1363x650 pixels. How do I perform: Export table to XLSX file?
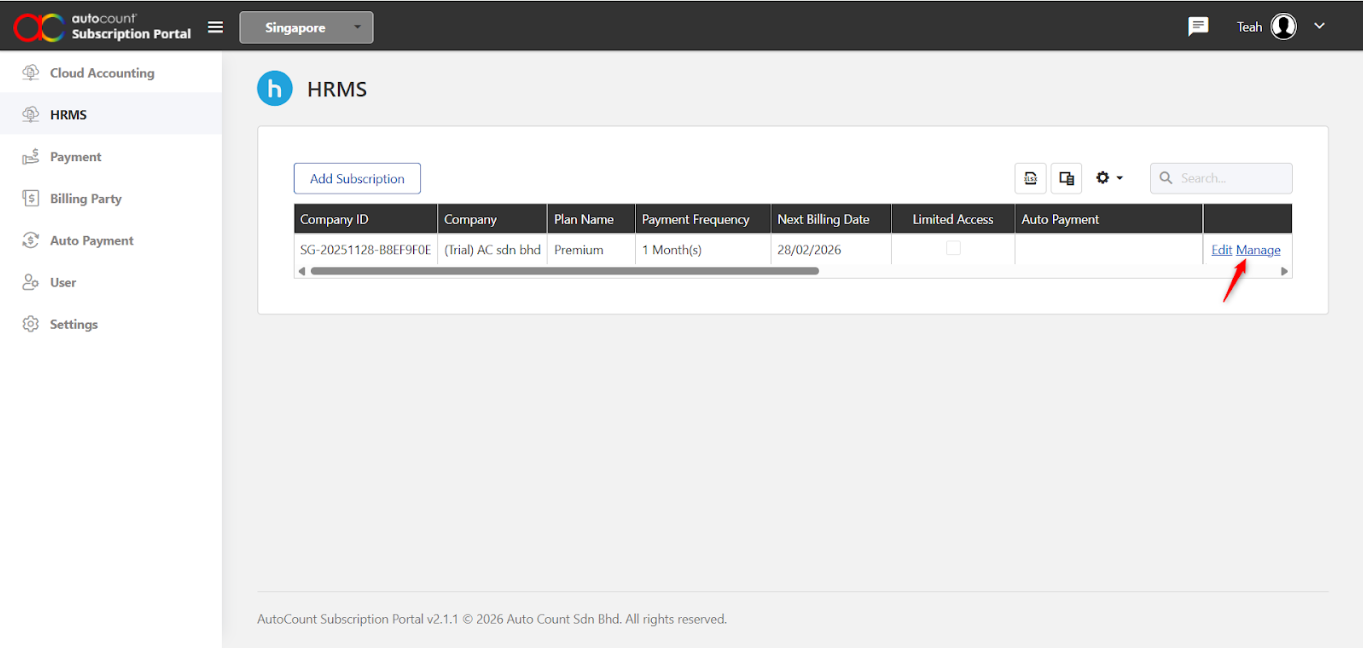coord(1030,178)
